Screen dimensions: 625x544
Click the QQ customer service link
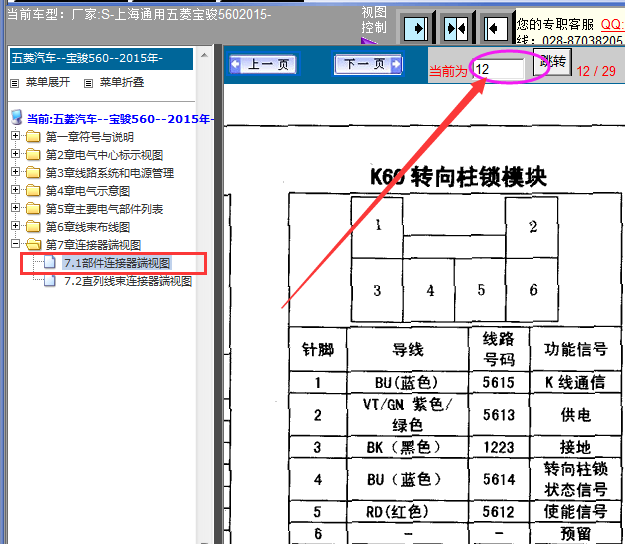612,24
